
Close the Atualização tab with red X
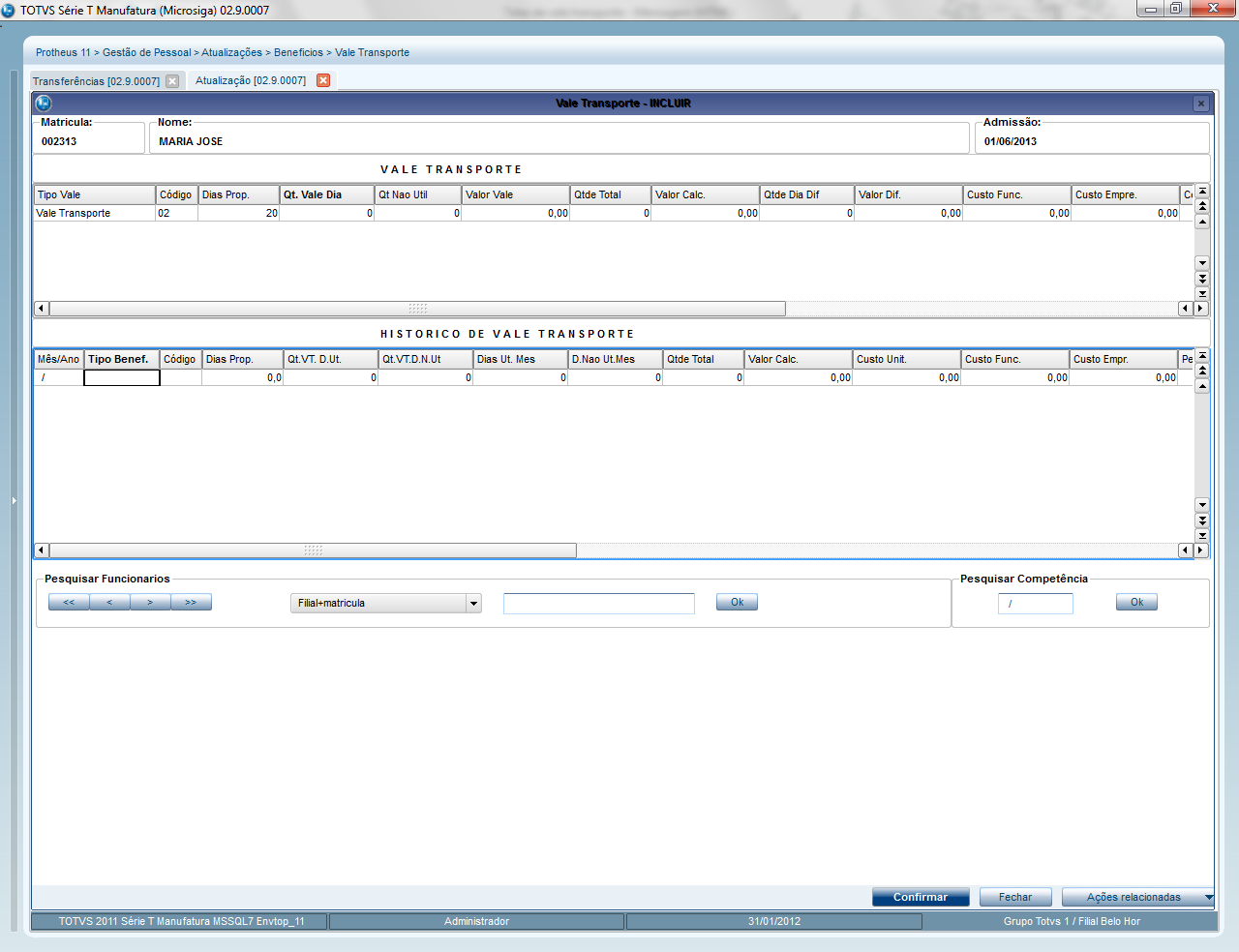[x=323, y=80]
